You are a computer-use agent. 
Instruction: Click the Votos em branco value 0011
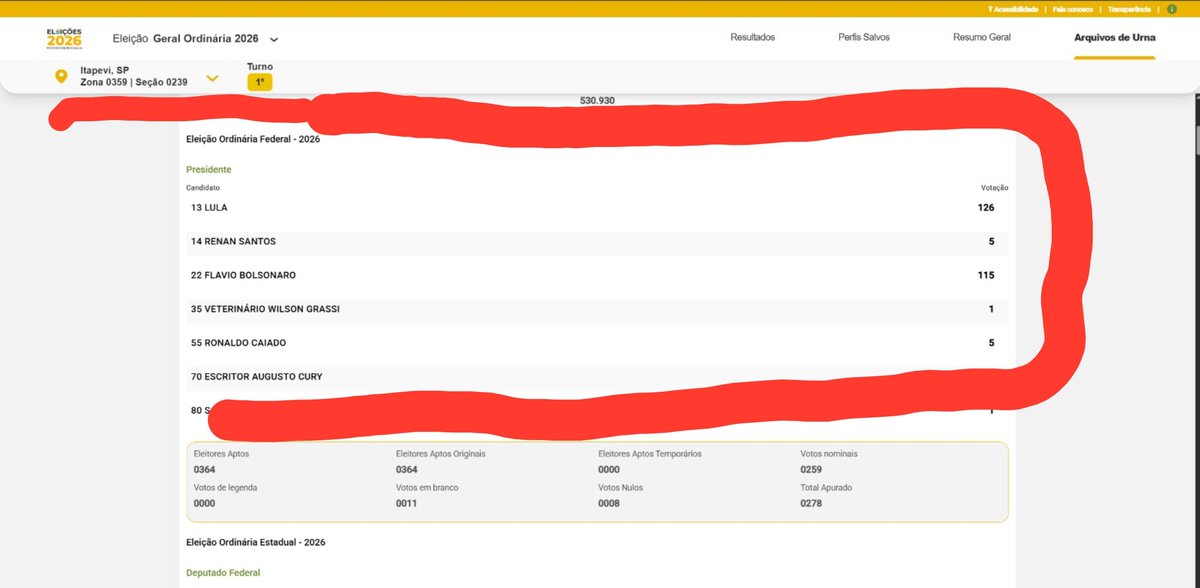click(x=406, y=504)
